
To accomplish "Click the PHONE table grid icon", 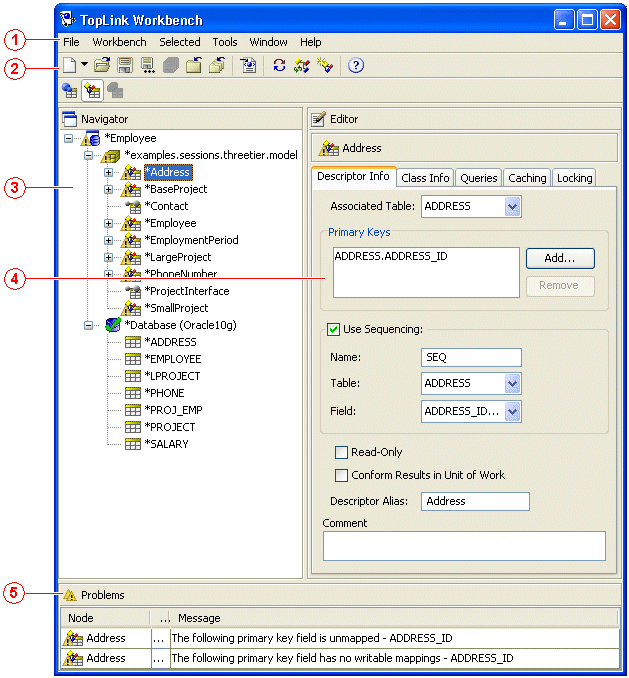I will (133, 393).
